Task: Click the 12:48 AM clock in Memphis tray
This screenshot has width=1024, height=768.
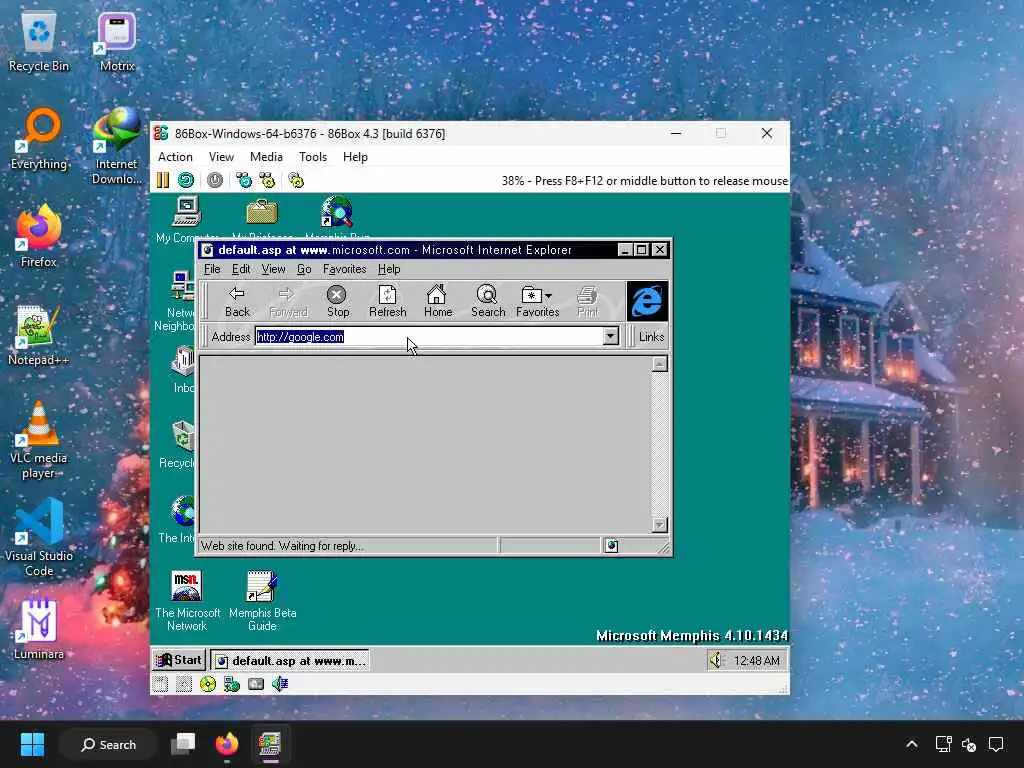Action: [756, 661]
